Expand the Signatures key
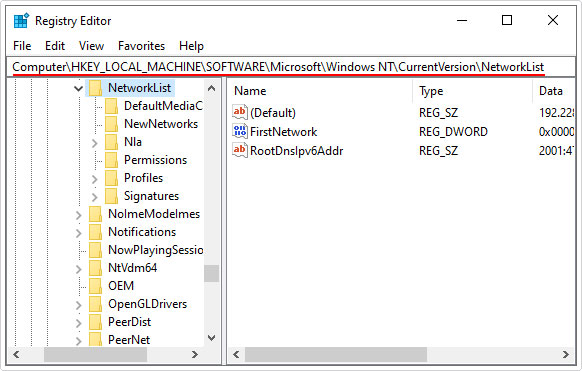582x371 pixels. (x=95, y=197)
